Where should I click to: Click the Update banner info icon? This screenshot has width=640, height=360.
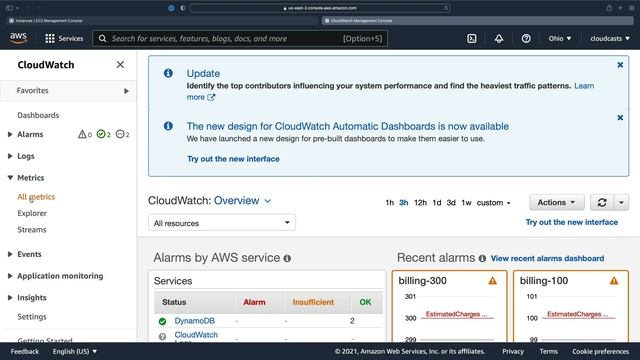pos(168,73)
